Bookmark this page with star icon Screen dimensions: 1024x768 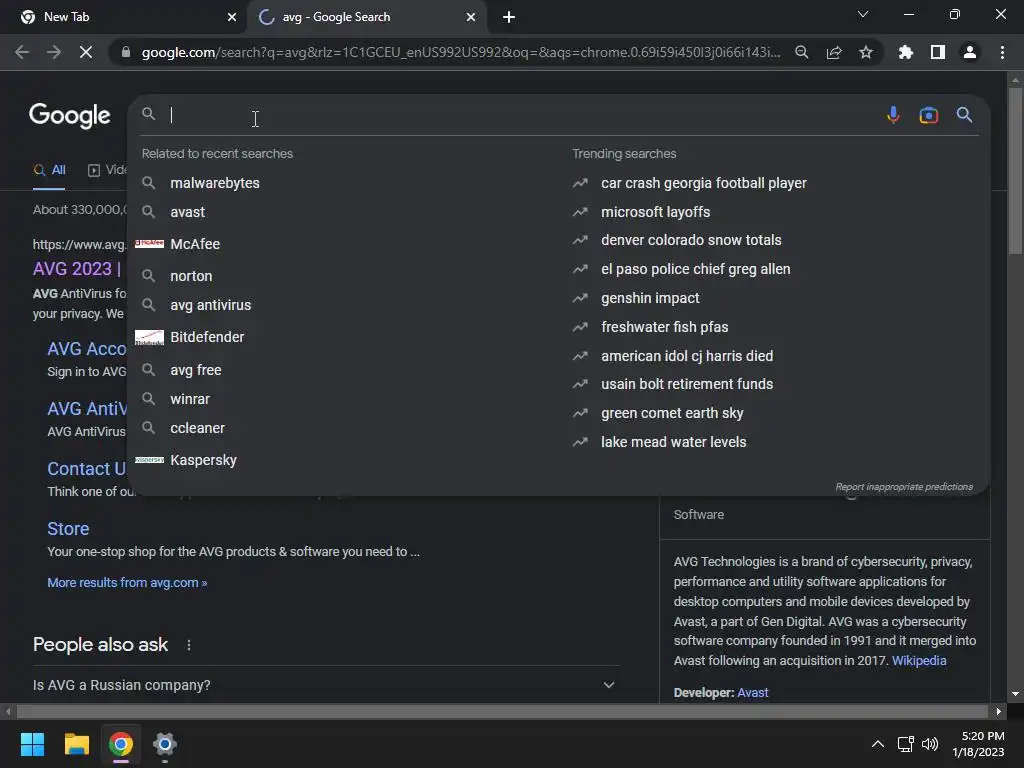(x=865, y=52)
